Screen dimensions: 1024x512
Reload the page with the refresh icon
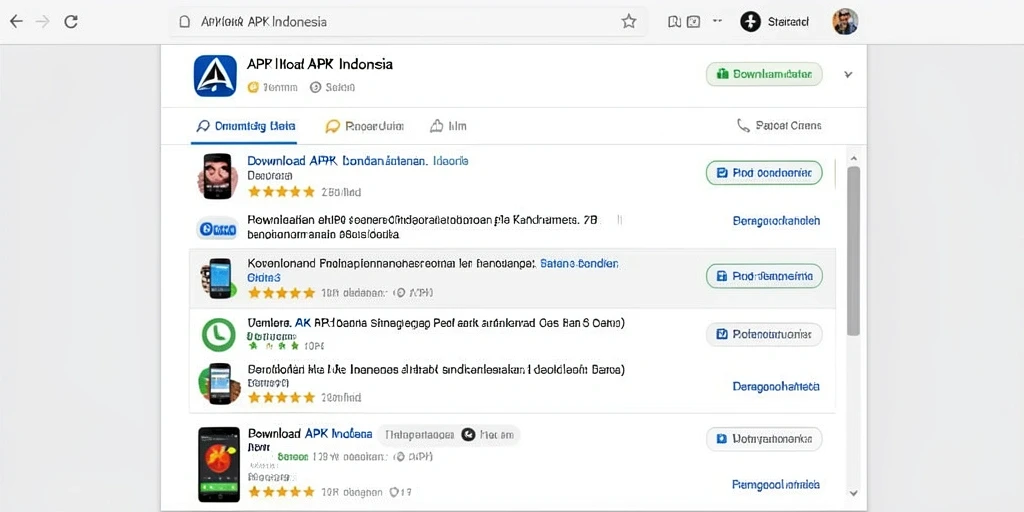[71, 22]
